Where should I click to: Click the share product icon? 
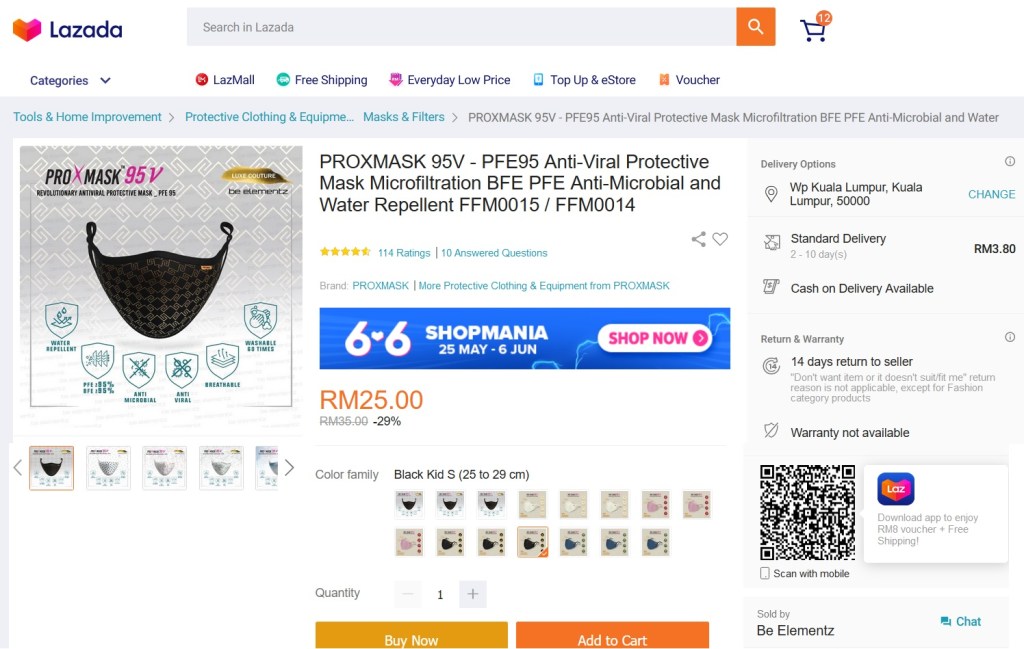coord(698,239)
